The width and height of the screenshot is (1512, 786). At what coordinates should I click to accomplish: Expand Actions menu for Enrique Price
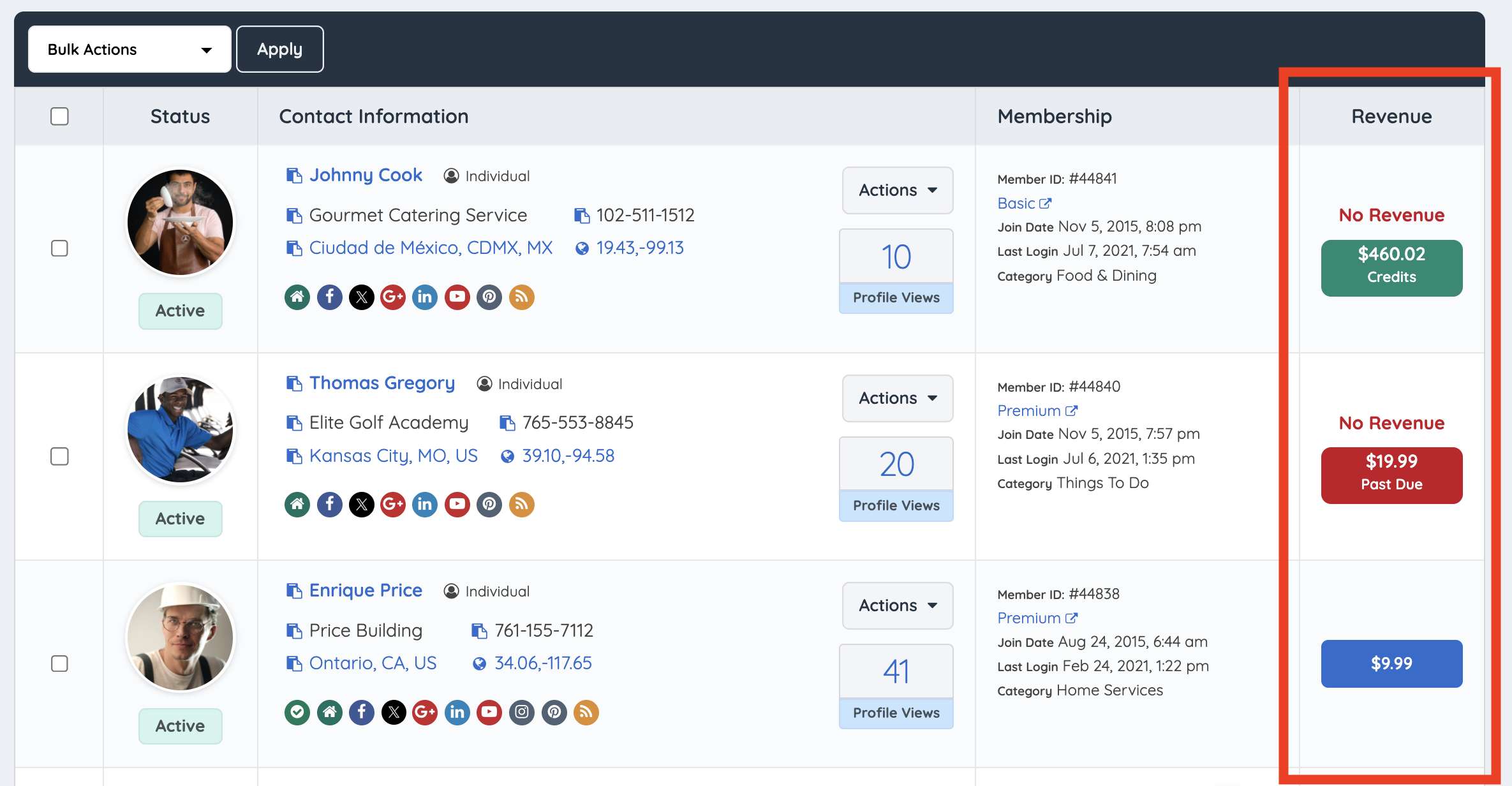[897, 605]
